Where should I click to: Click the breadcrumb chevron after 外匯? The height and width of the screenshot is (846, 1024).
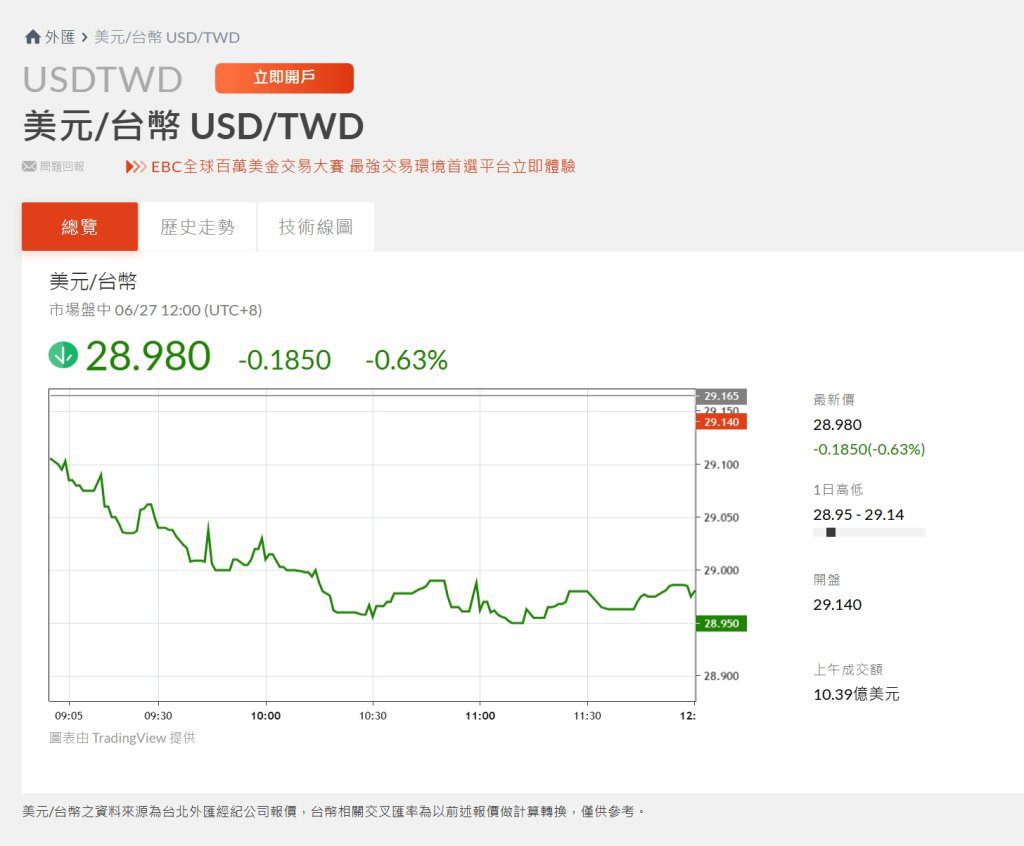pyautogui.click(x=85, y=38)
